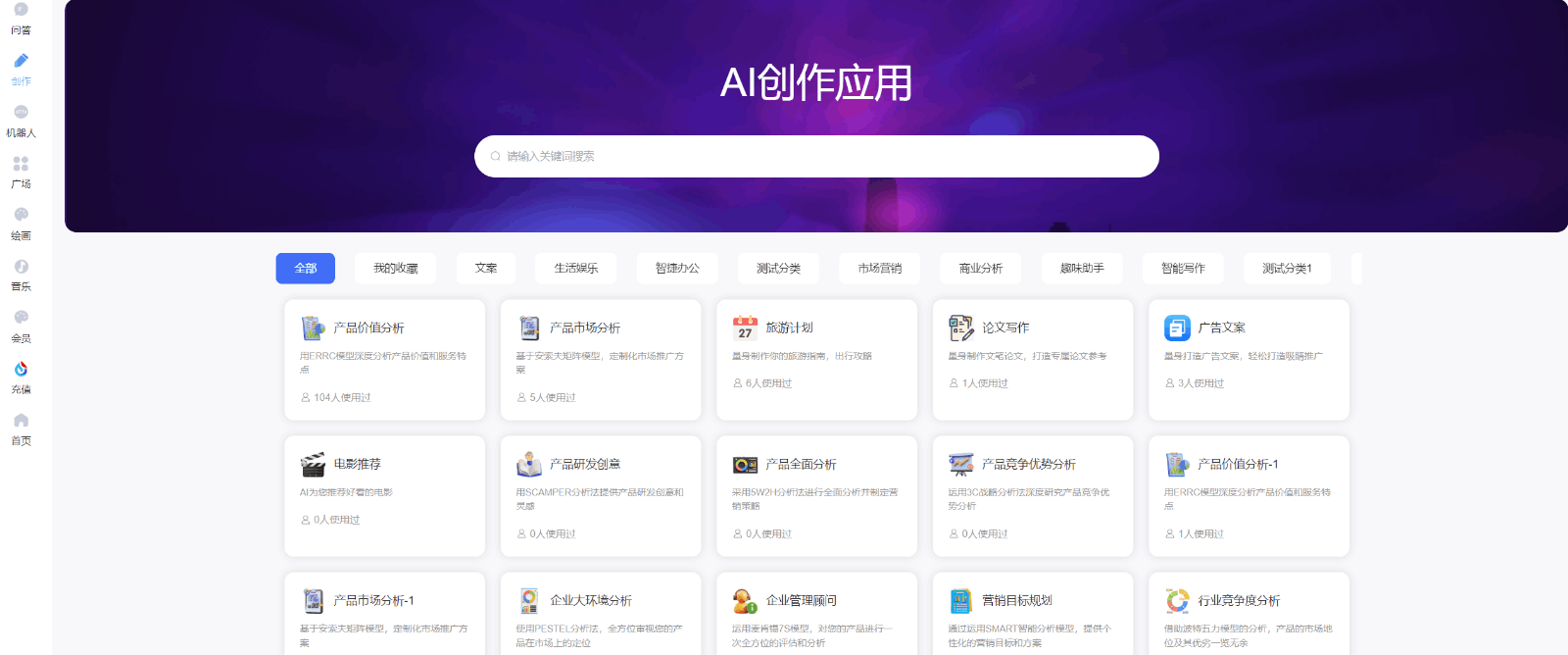The height and width of the screenshot is (655, 1568).
Task: Open the 绘画 (drawing) sidebar icon
Action: [x=21, y=216]
